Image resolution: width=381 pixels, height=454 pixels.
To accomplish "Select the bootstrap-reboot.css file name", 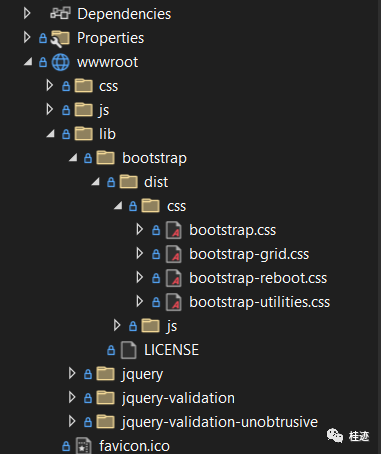I will click(x=258, y=278).
